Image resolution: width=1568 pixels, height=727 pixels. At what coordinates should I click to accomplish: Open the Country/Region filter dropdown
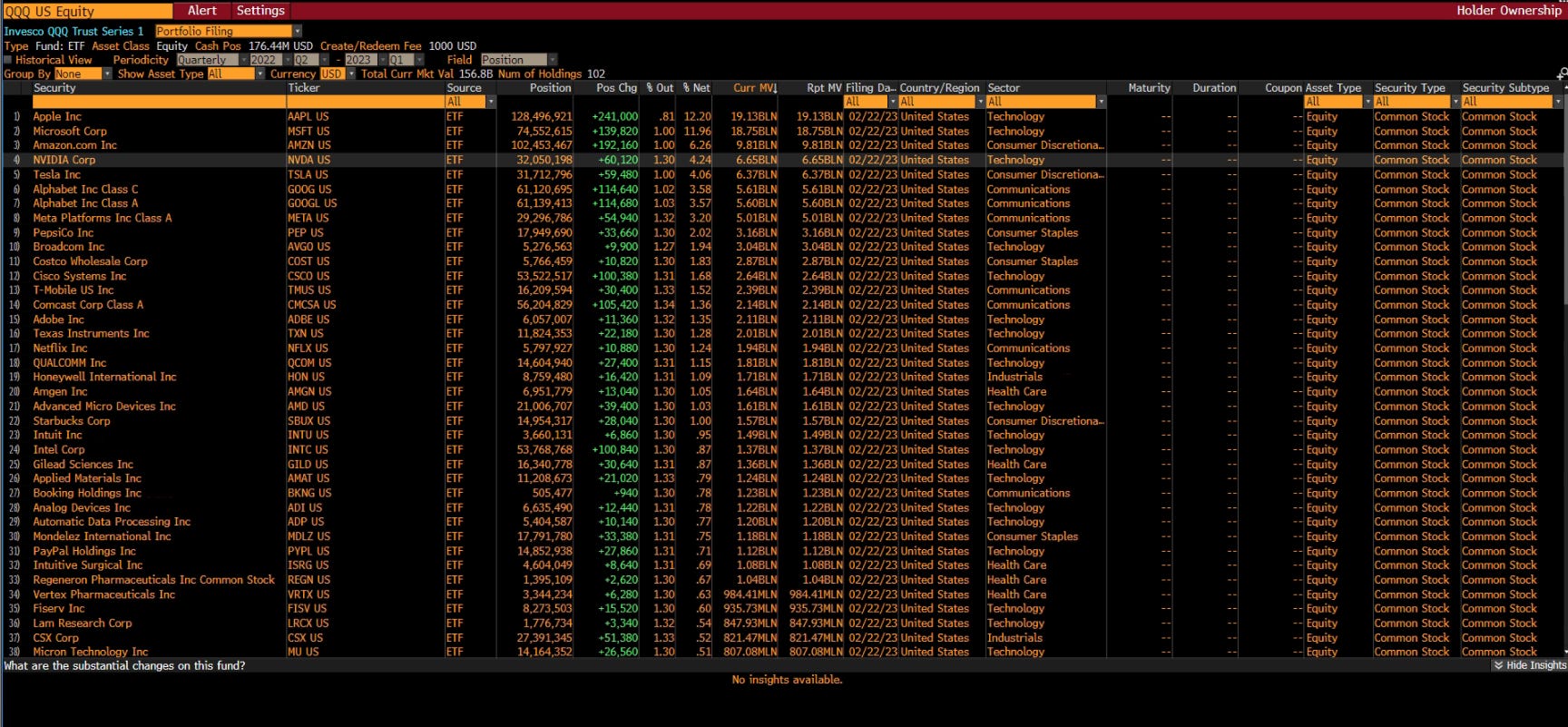pyautogui.click(x=940, y=102)
